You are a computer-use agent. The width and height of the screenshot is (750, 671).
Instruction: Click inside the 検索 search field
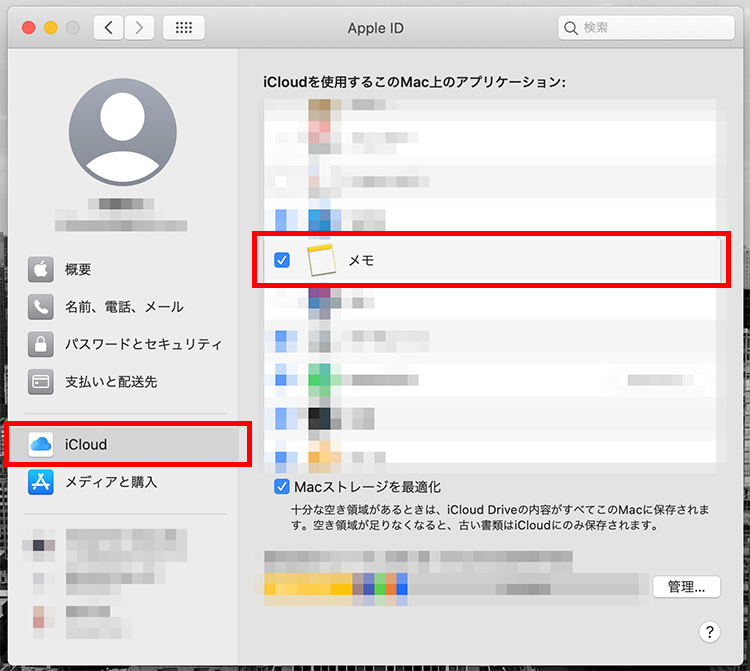(646, 28)
